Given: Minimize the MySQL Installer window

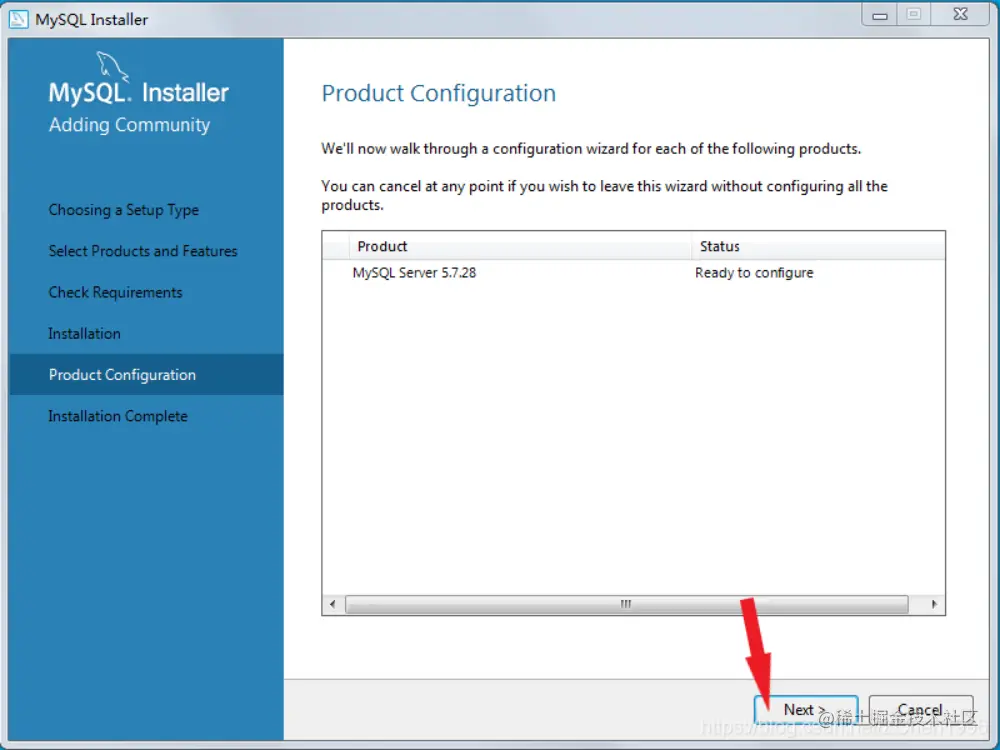Looking at the screenshot, I should pyautogui.click(x=880, y=14).
